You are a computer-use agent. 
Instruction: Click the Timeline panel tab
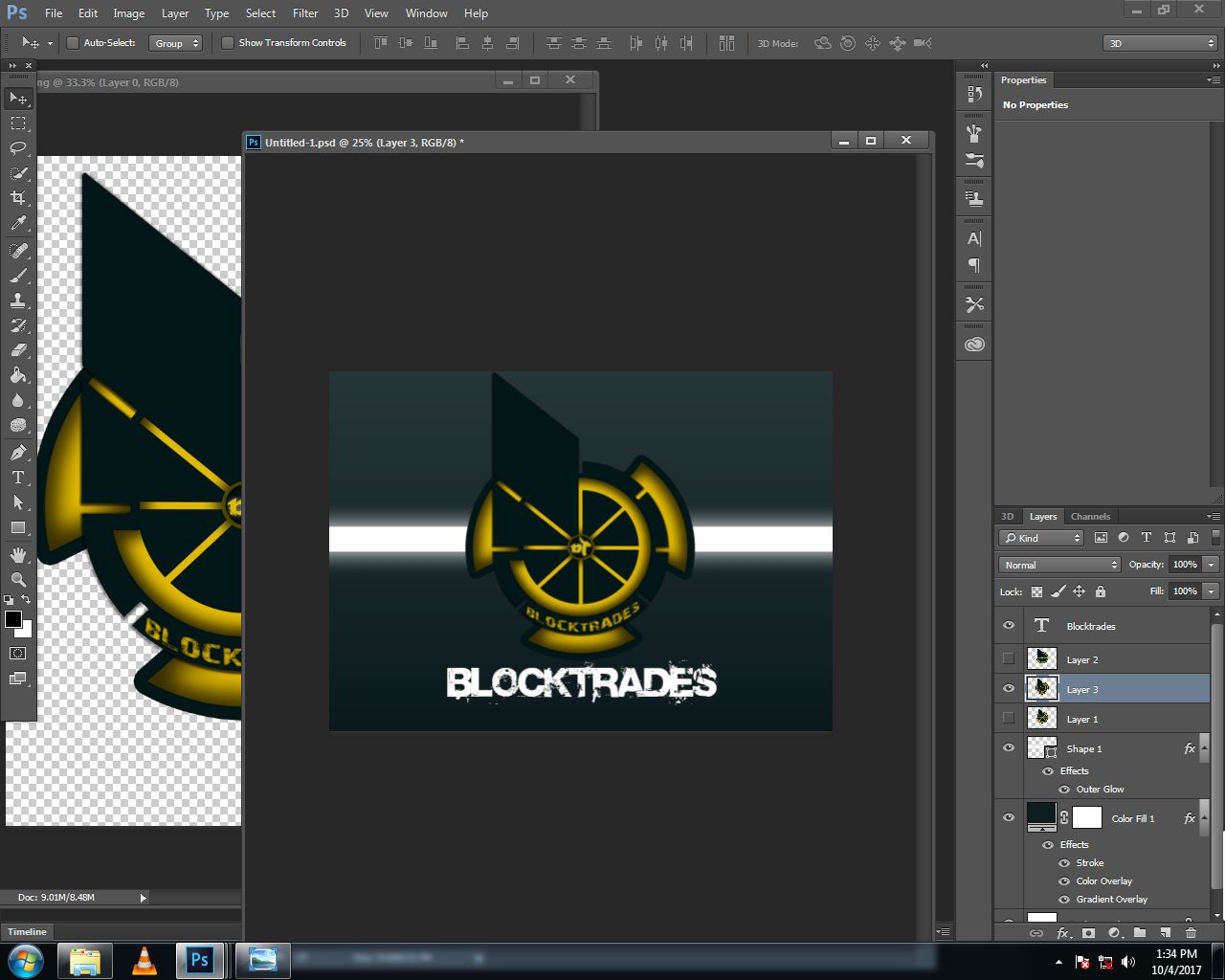pyautogui.click(x=27, y=931)
